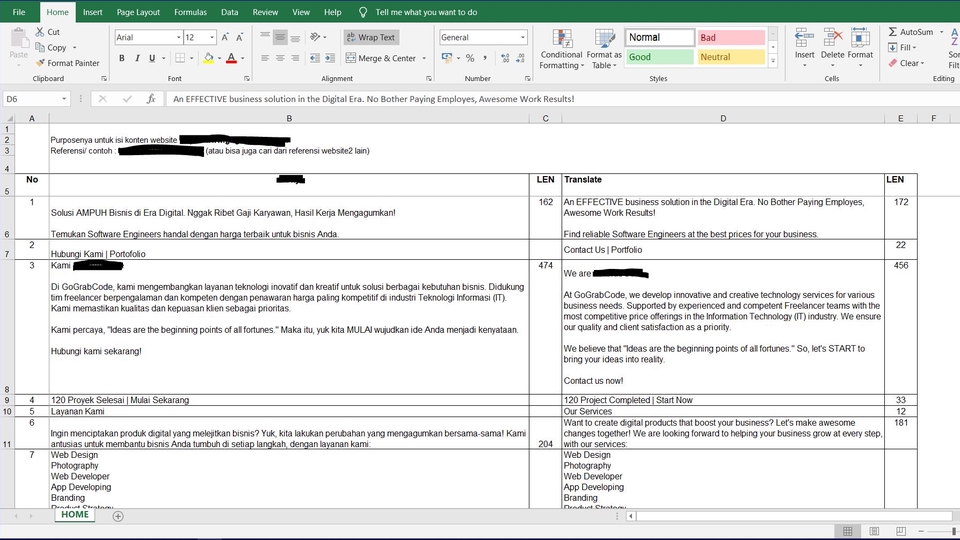Switch to Page Layout tab

(x=138, y=12)
